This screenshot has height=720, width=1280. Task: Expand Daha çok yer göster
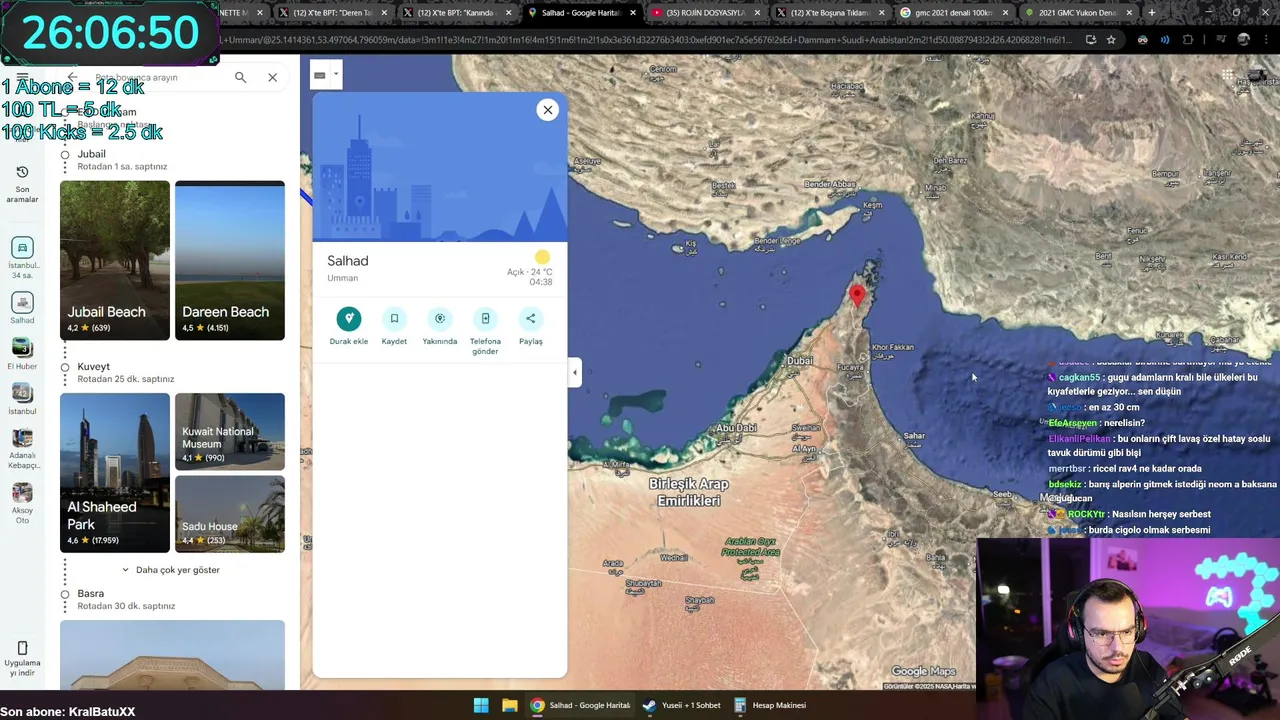coord(171,570)
